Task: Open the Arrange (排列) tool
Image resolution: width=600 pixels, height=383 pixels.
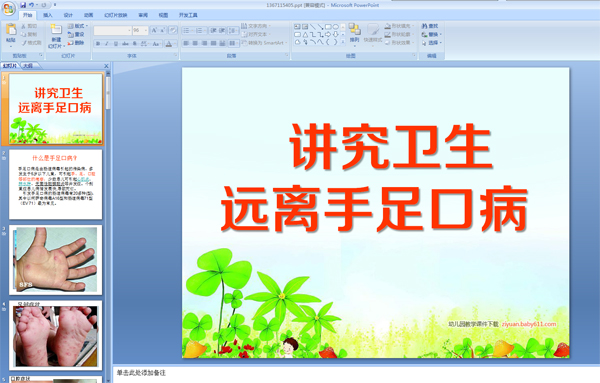Action: click(x=354, y=32)
